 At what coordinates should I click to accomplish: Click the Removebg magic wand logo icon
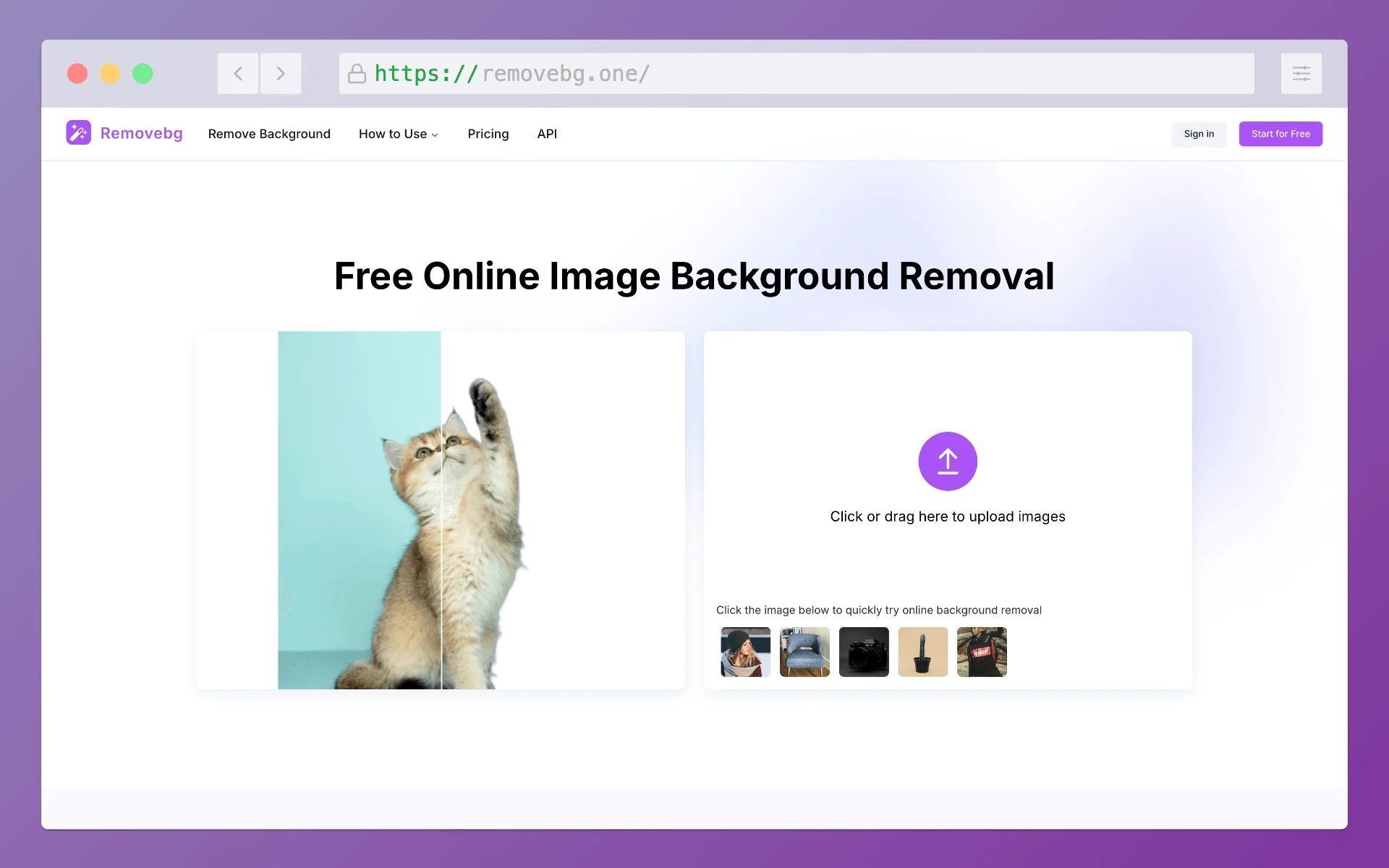(78, 133)
